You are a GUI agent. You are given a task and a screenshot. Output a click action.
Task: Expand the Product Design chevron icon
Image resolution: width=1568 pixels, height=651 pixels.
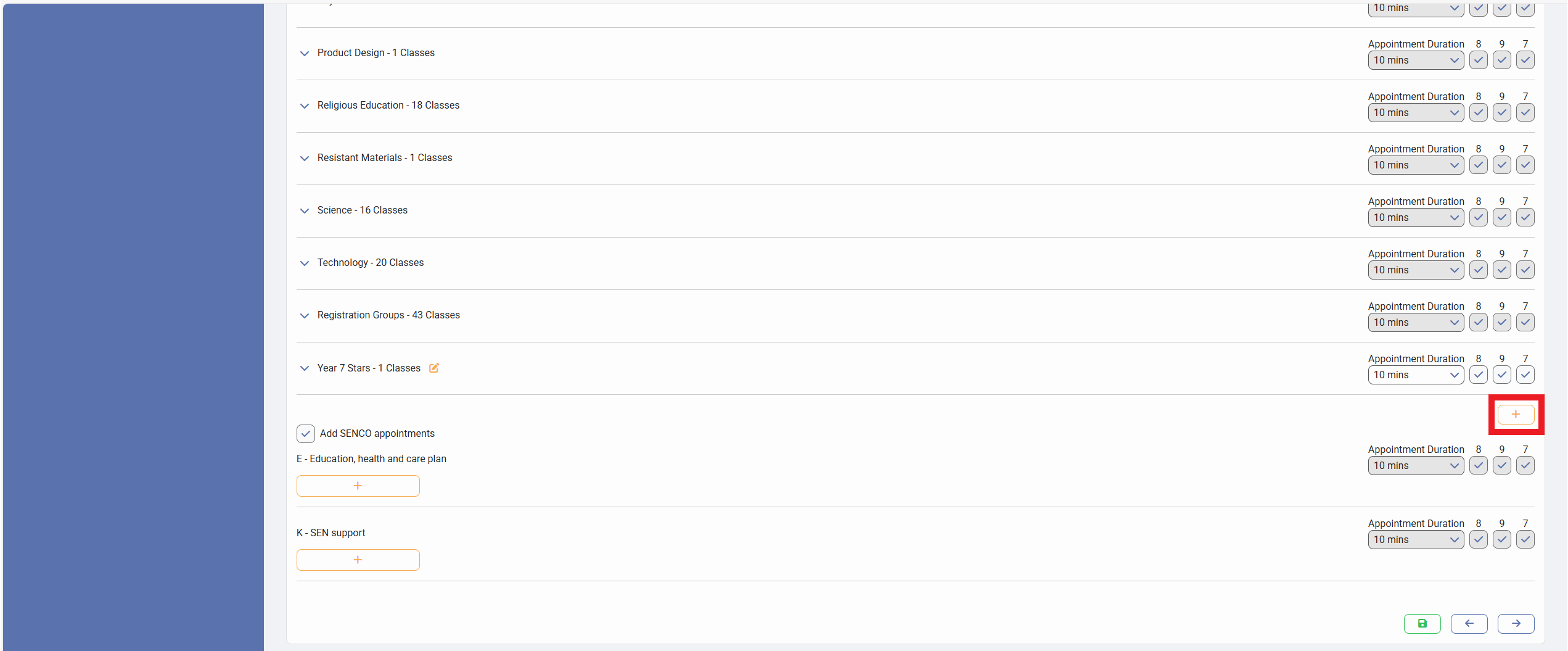coord(305,54)
